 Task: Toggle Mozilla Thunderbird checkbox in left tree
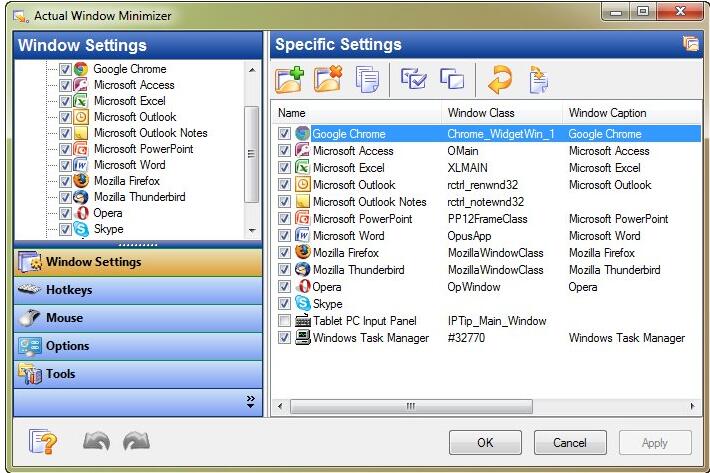click(x=65, y=197)
